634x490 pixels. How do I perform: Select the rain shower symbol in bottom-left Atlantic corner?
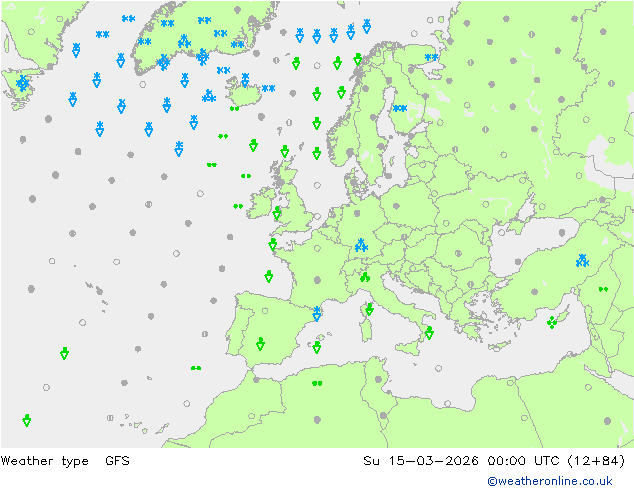point(27,420)
